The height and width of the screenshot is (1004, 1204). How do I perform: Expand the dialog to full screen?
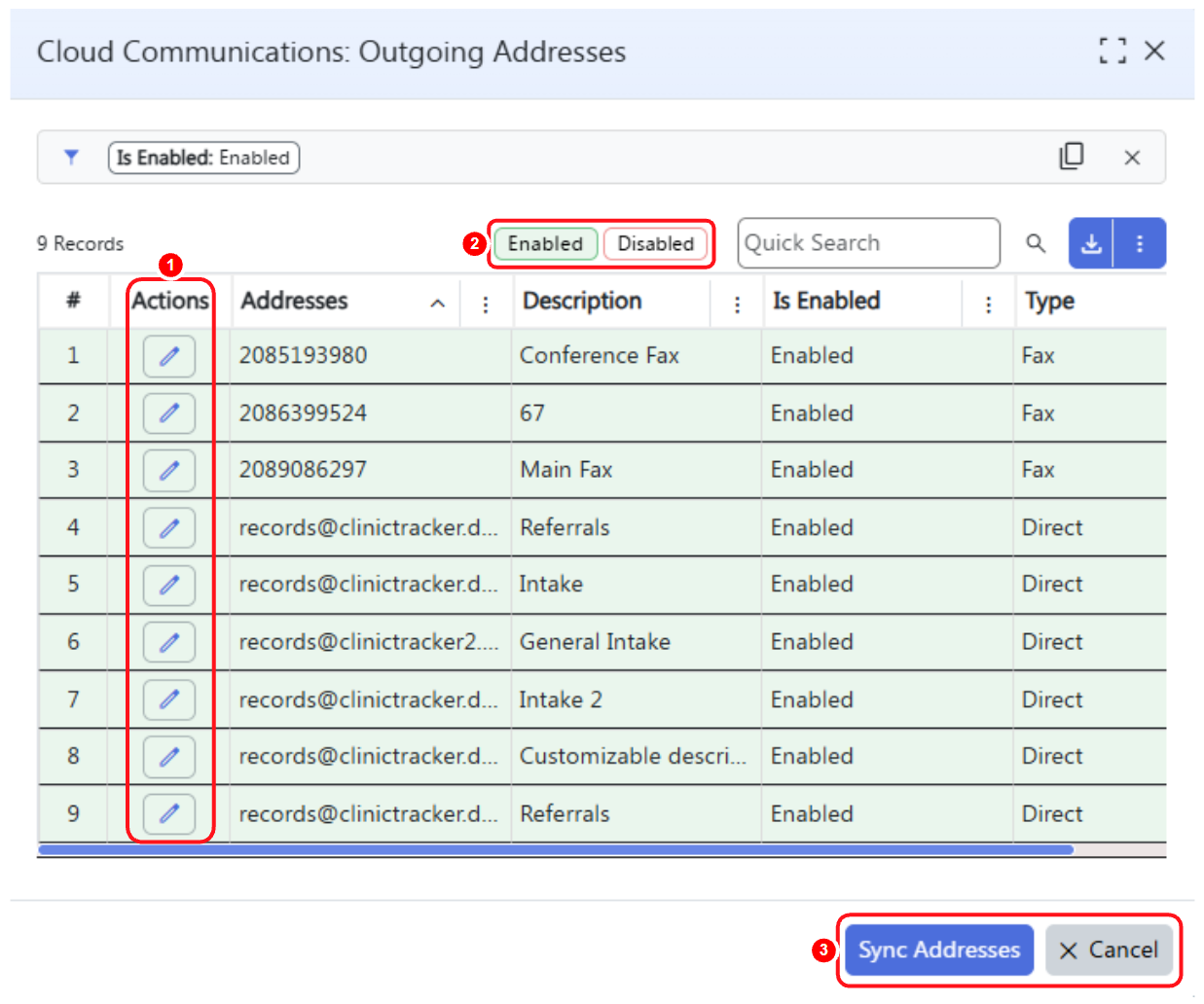click(x=1113, y=51)
